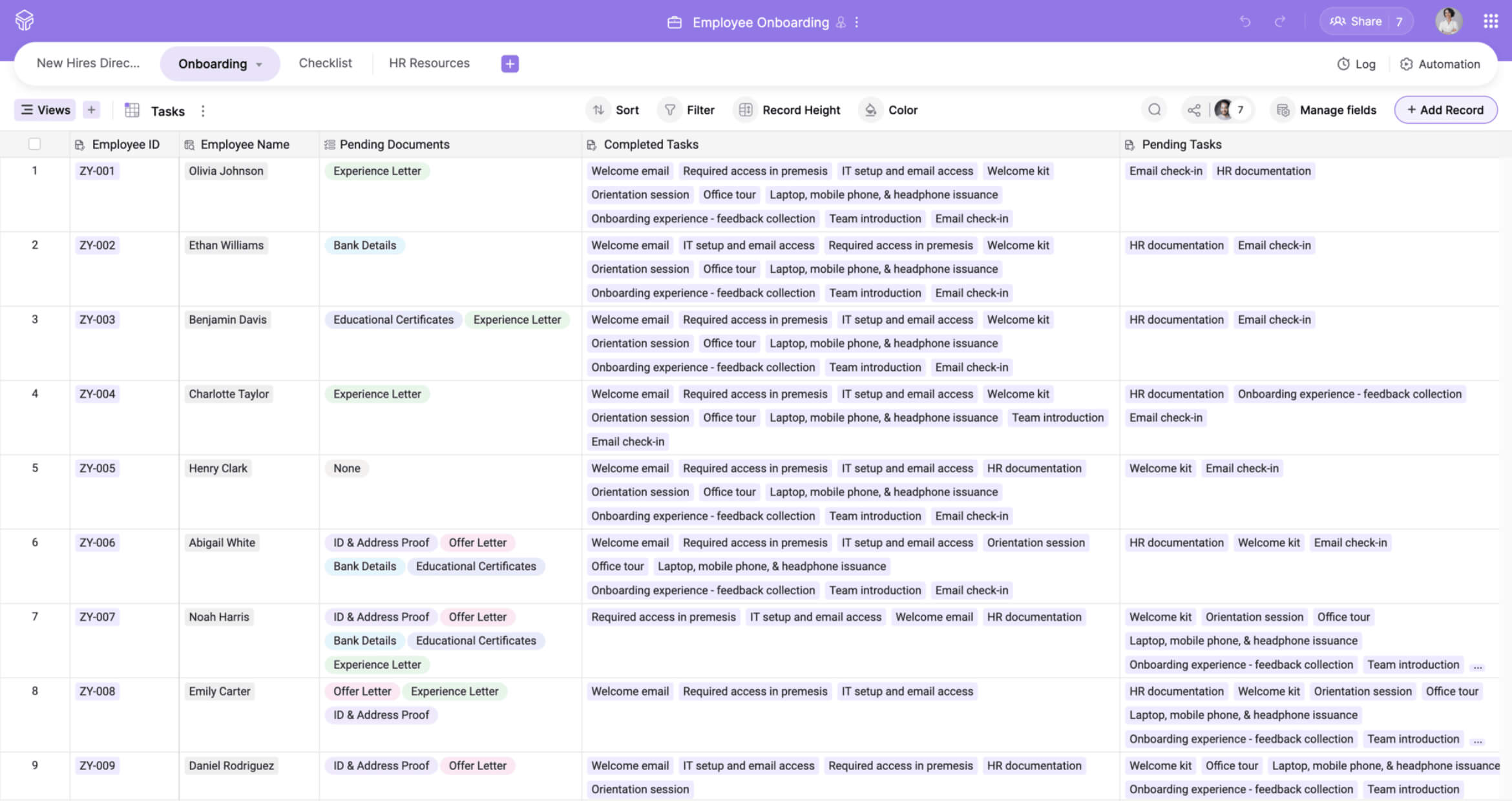Open the Log history

coord(1356,64)
